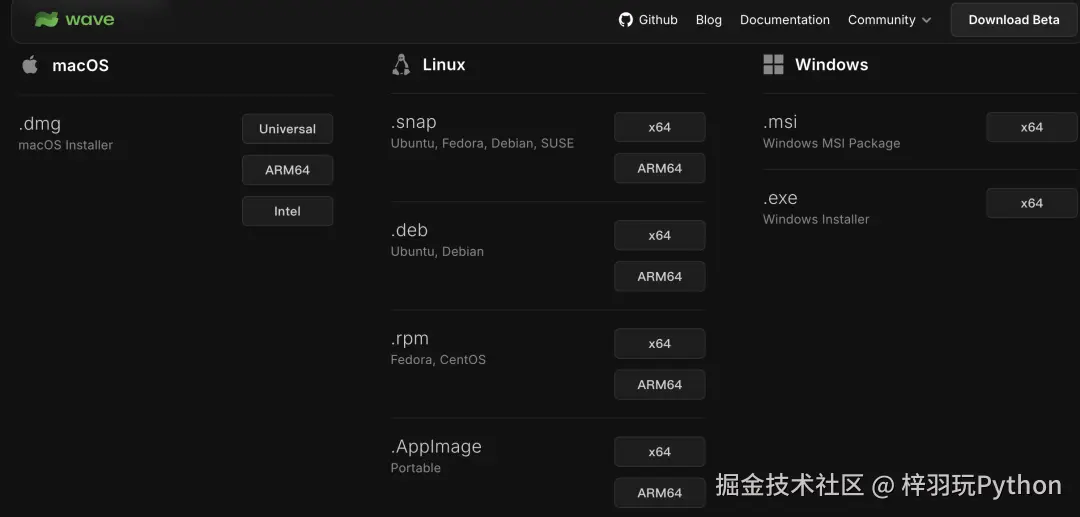Download the Windows .exe x64 installer
This screenshot has height=517, width=1080.
[1031, 203]
